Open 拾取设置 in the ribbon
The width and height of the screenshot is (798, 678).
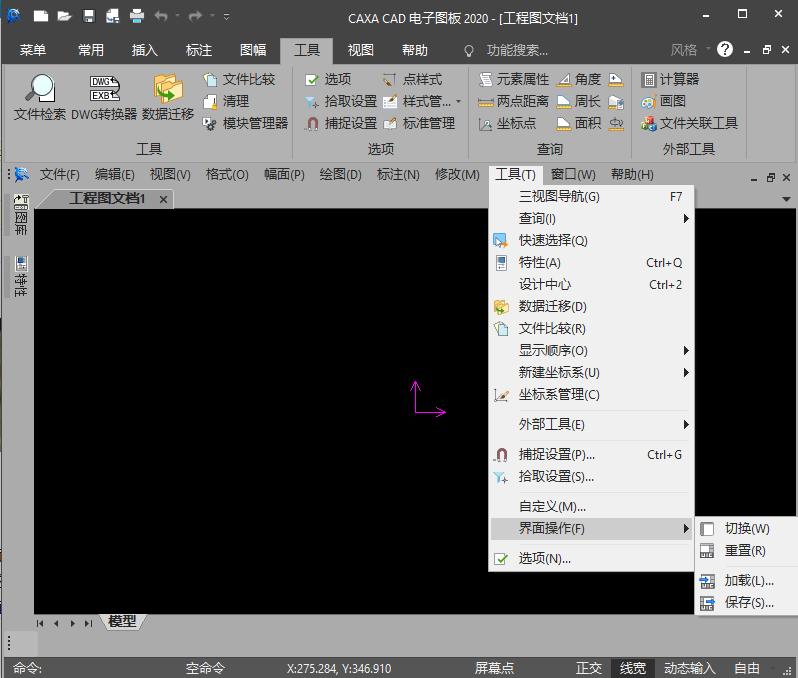tap(341, 101)
